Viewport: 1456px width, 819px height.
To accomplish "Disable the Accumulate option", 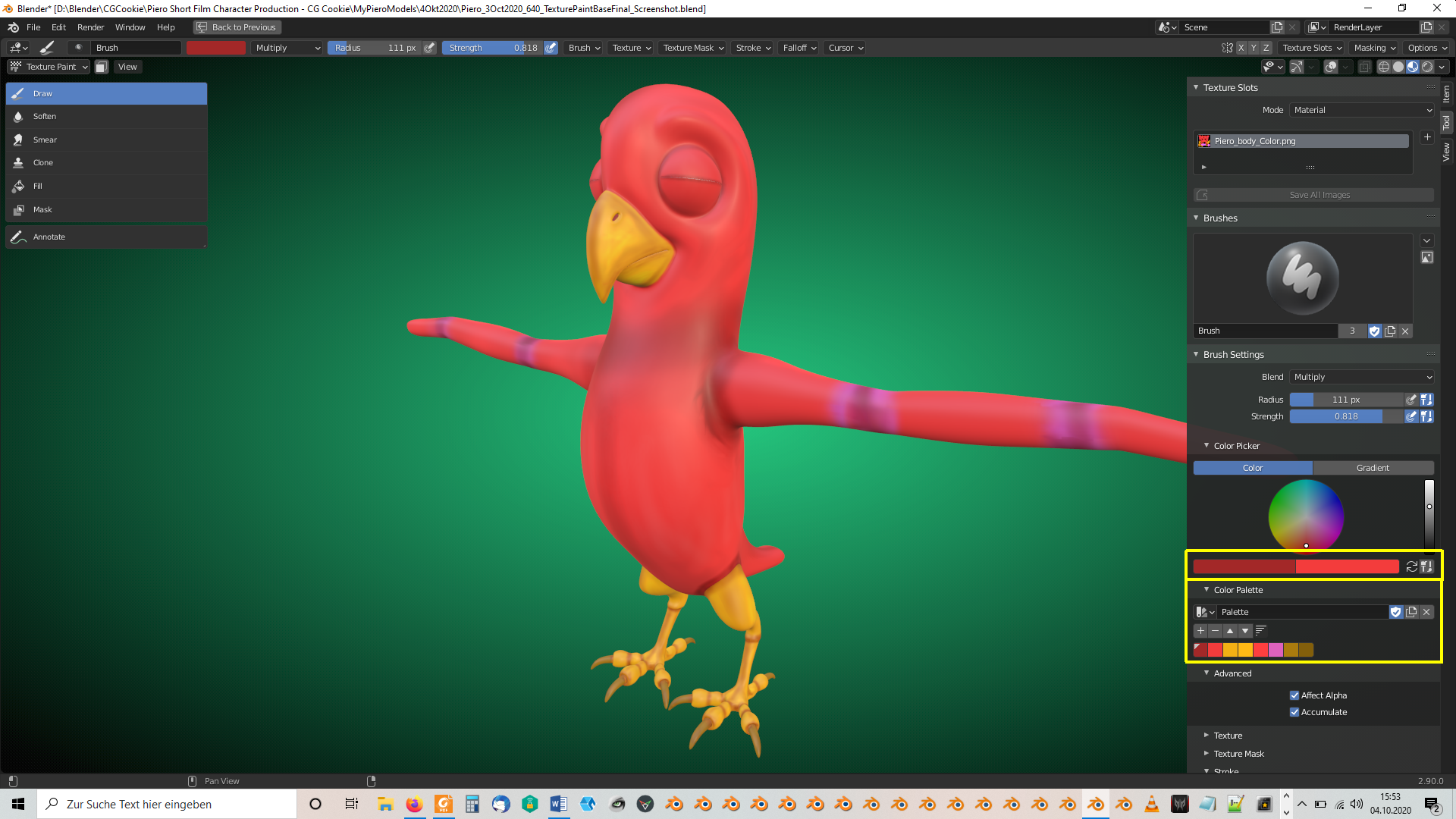I will (x=1294, y=711).
